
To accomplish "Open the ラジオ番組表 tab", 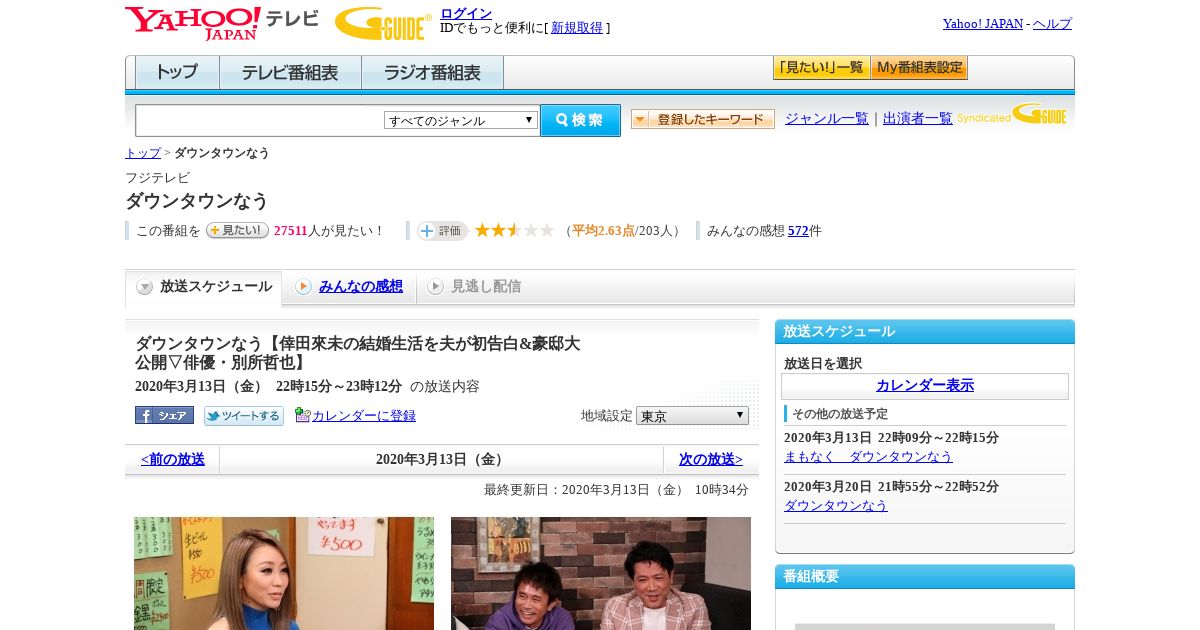I will point(432,72).
